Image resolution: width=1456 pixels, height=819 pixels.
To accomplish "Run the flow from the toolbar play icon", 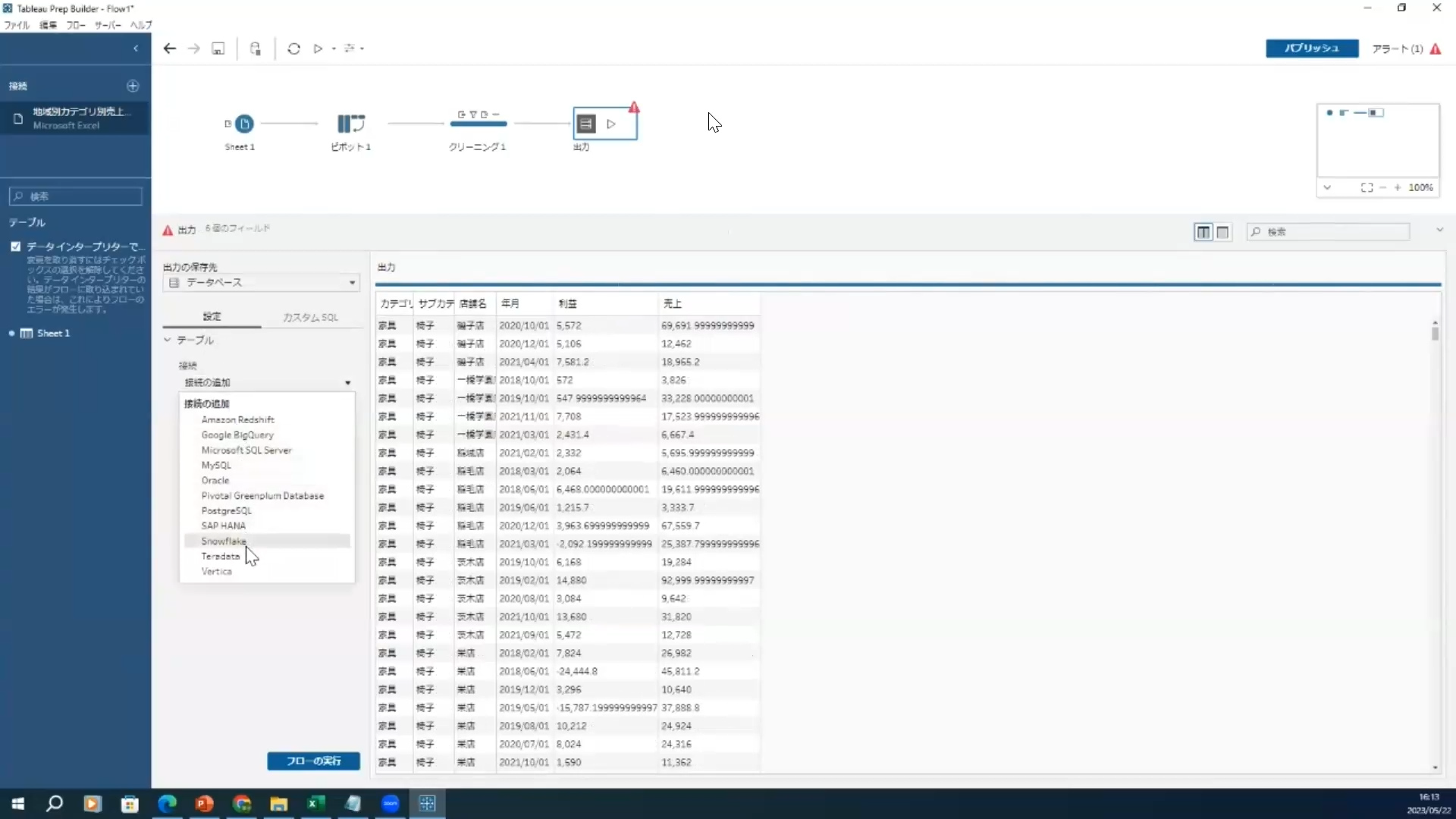I will (318, 49).
